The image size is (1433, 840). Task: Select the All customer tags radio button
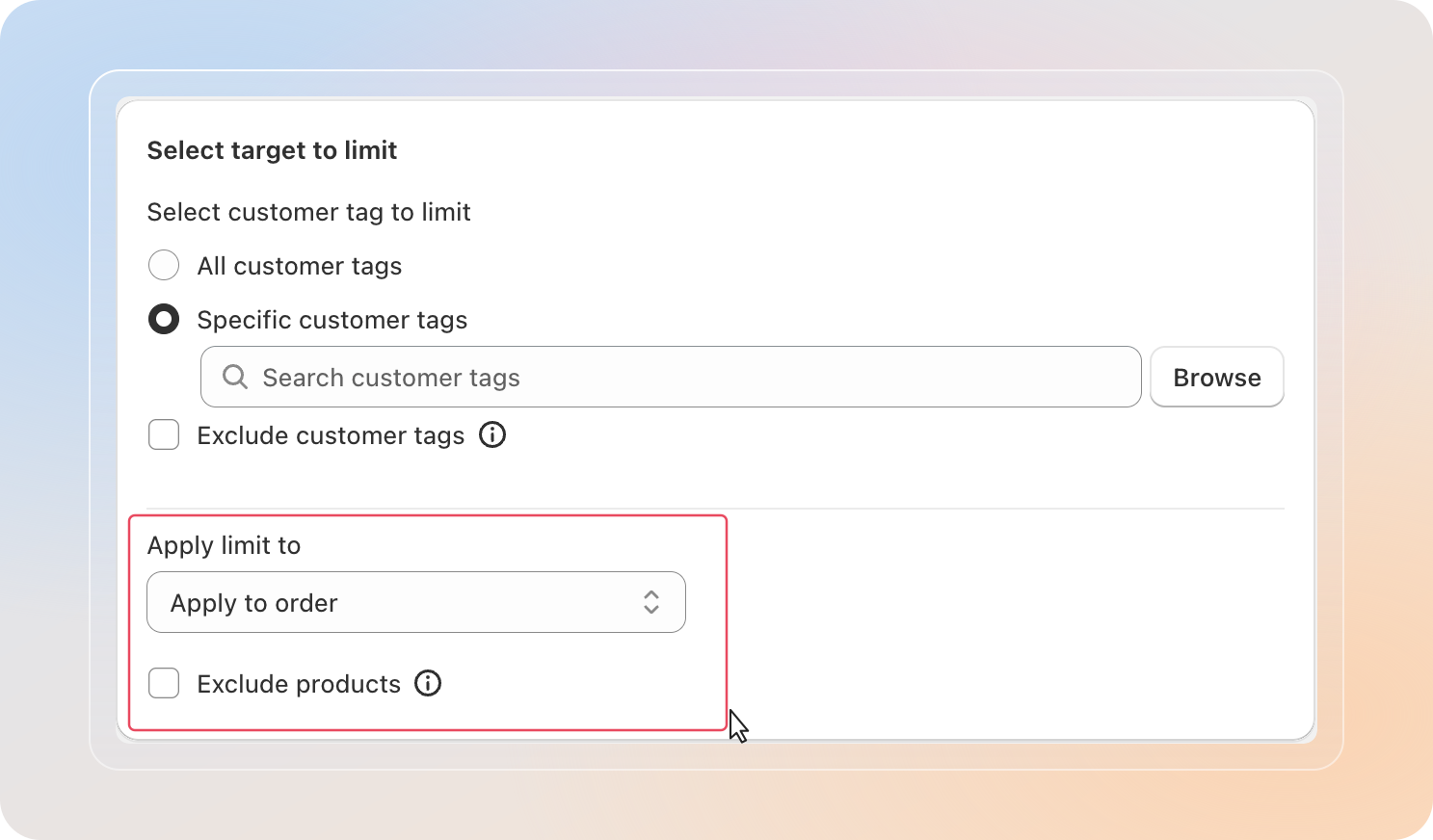(164, 265)
